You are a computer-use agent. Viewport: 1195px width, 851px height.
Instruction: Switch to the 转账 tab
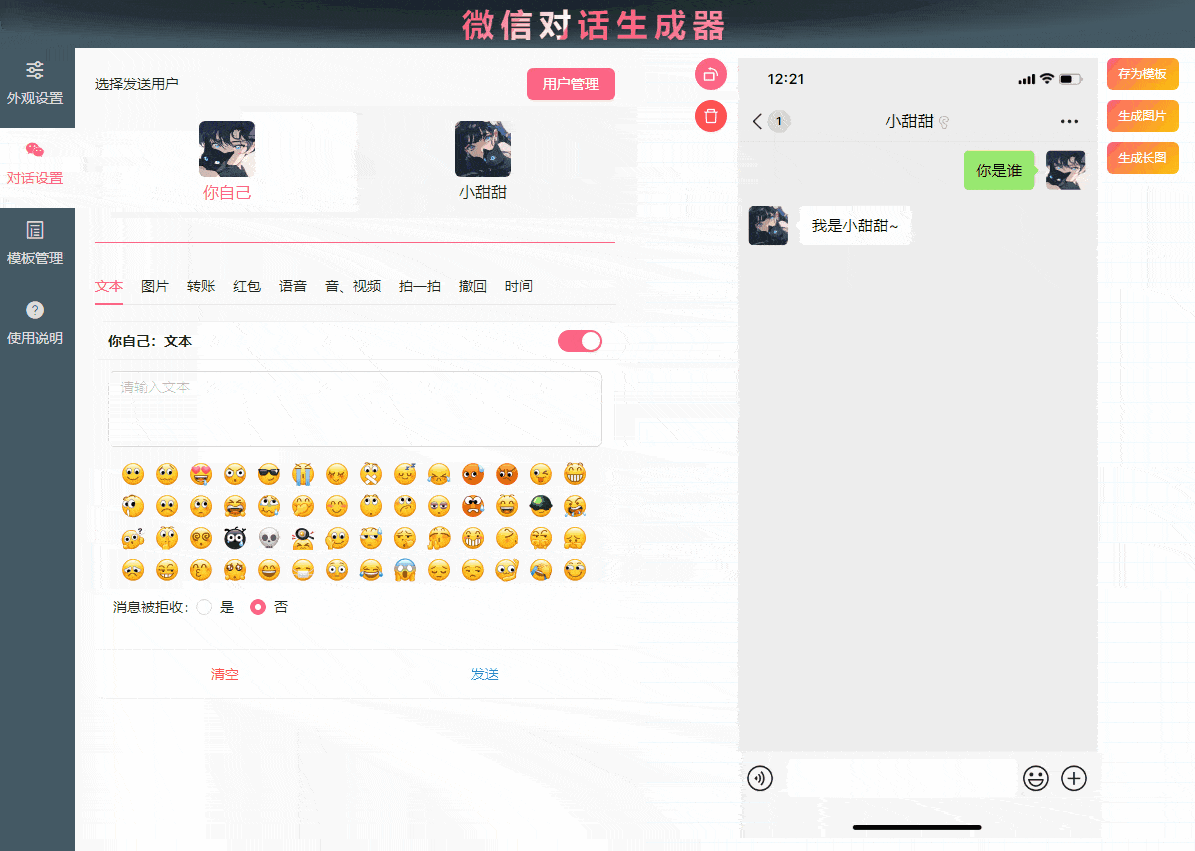tap(201, 286)
